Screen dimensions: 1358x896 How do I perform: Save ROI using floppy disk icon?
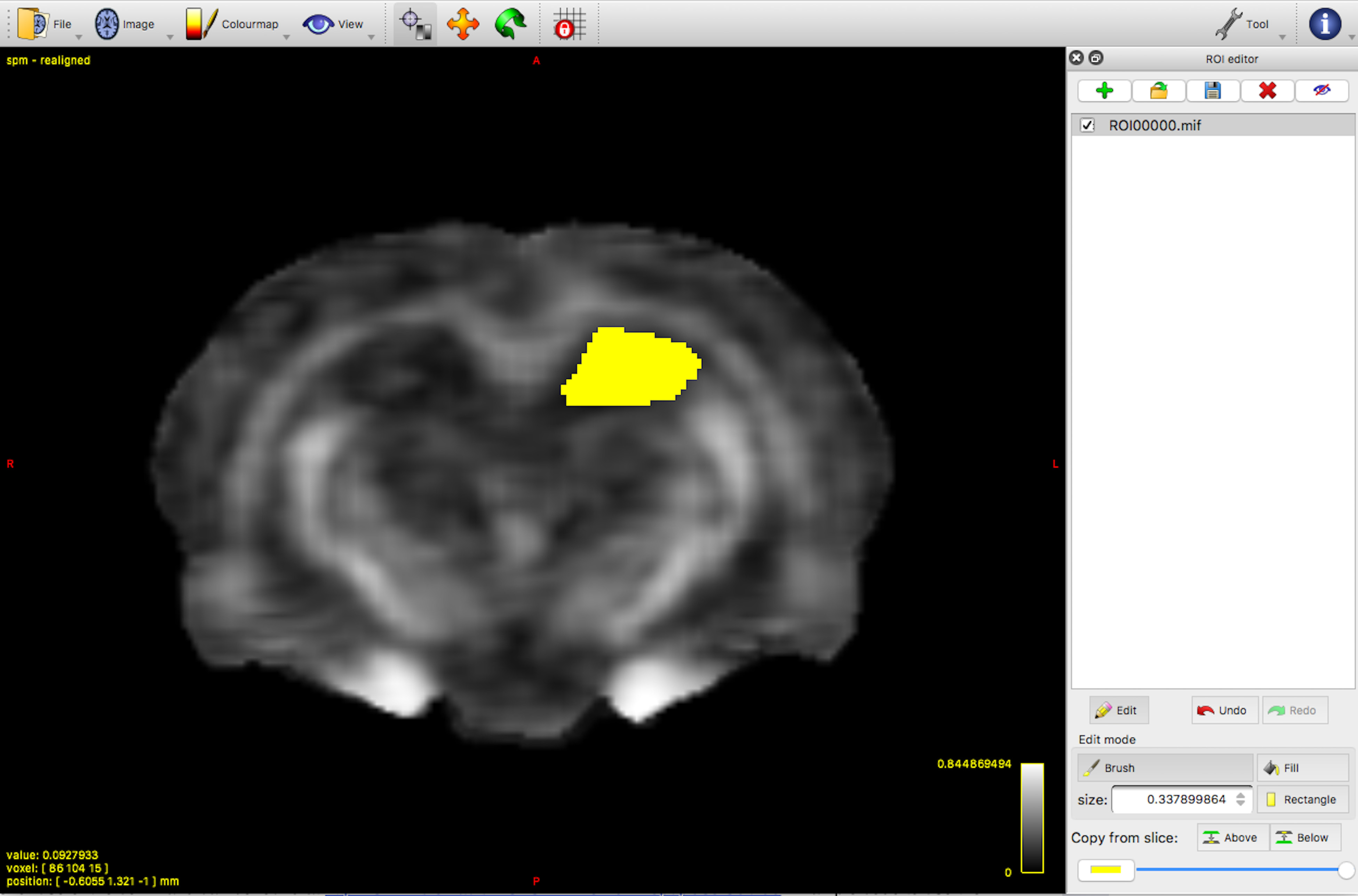click(1212, 91)
